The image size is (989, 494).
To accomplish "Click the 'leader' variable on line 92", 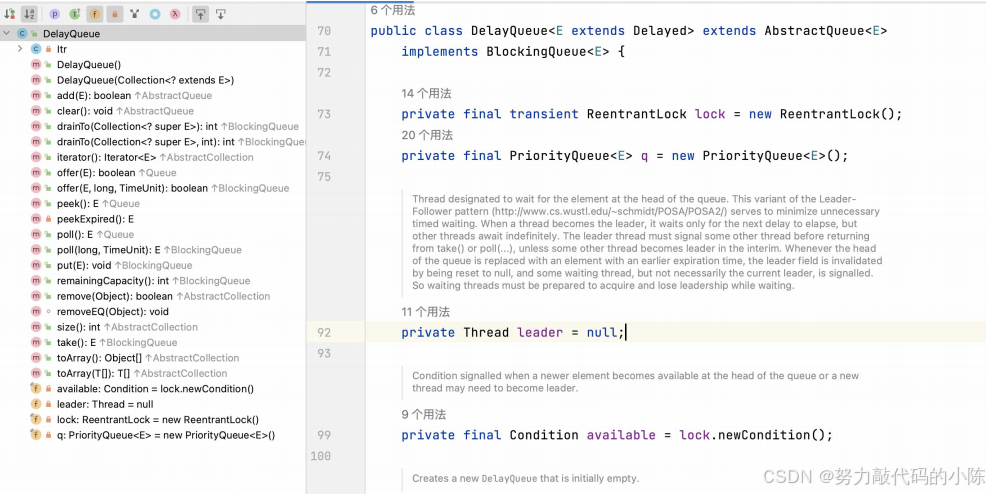I will (x=540, y=332).
